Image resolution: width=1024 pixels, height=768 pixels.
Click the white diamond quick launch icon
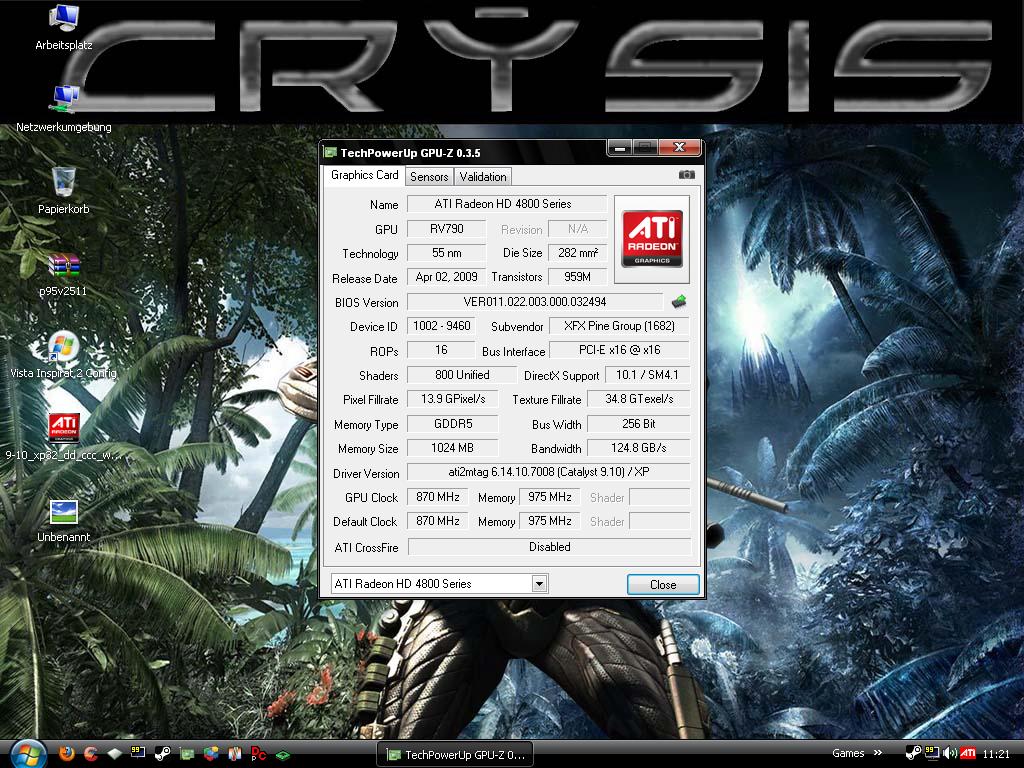pos(114,754)
